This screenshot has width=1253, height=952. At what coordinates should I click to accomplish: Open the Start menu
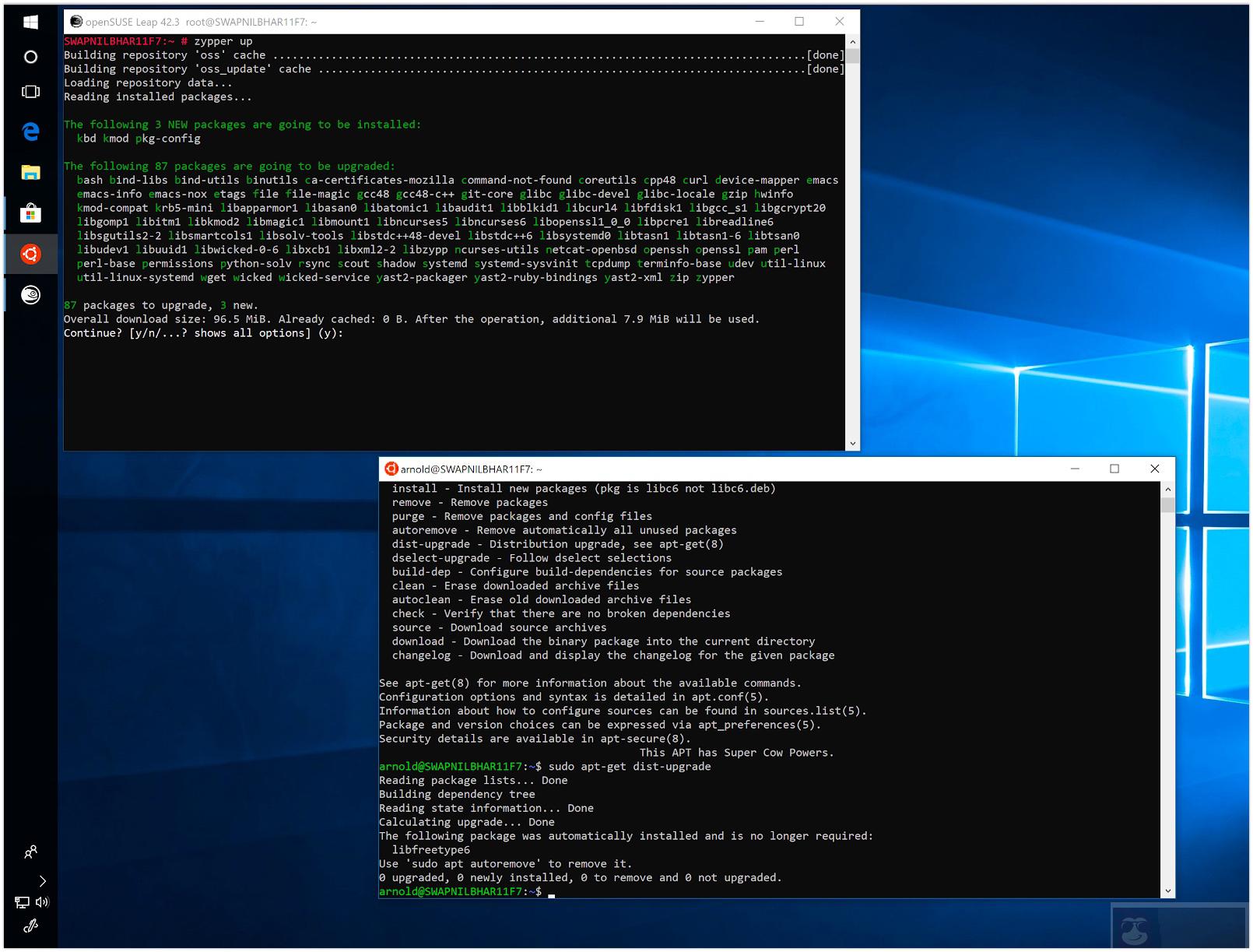[x=31, y=22]
